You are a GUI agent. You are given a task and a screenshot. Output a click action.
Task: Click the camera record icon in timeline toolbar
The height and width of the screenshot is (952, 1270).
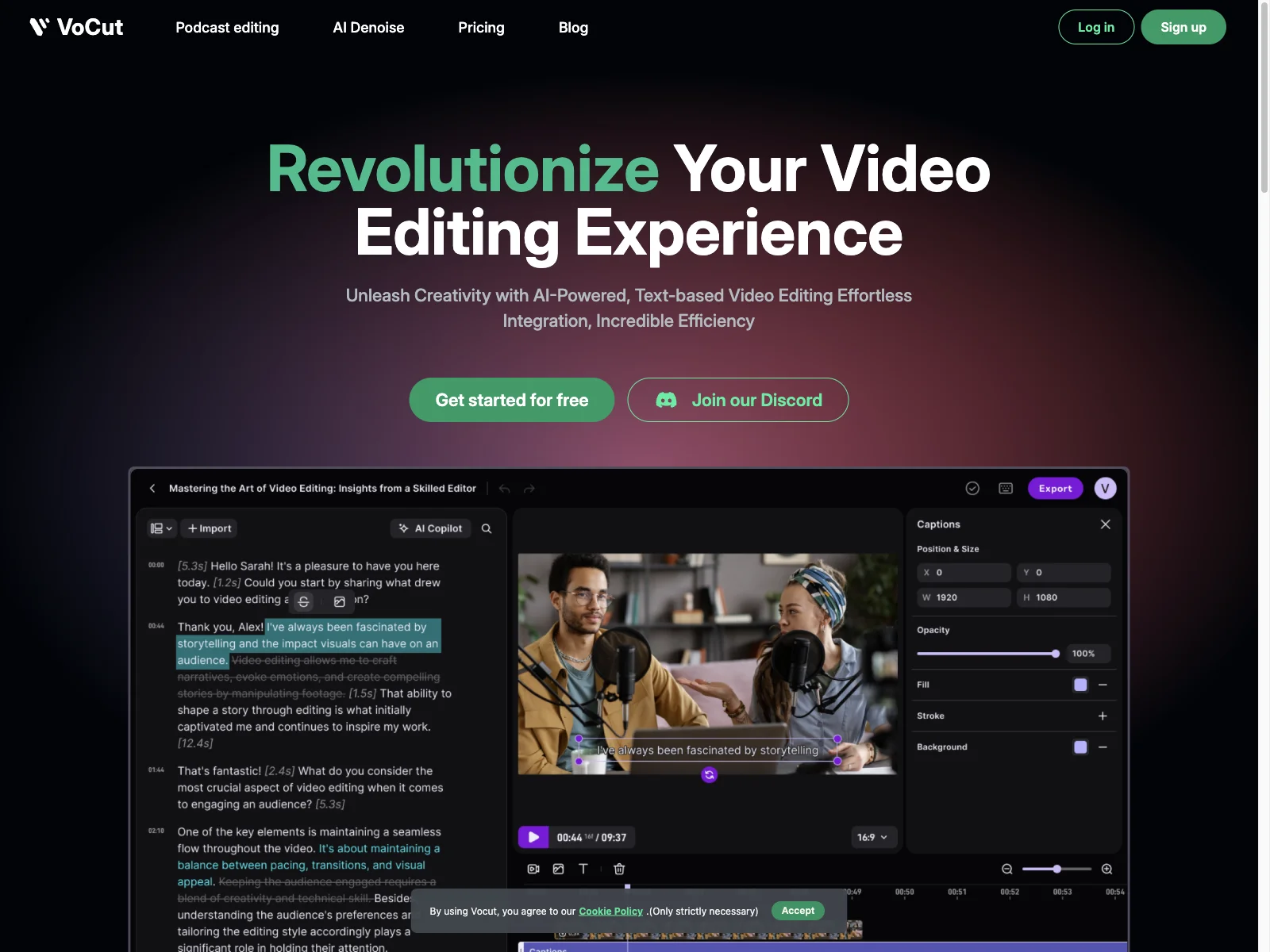pos(533,869)
